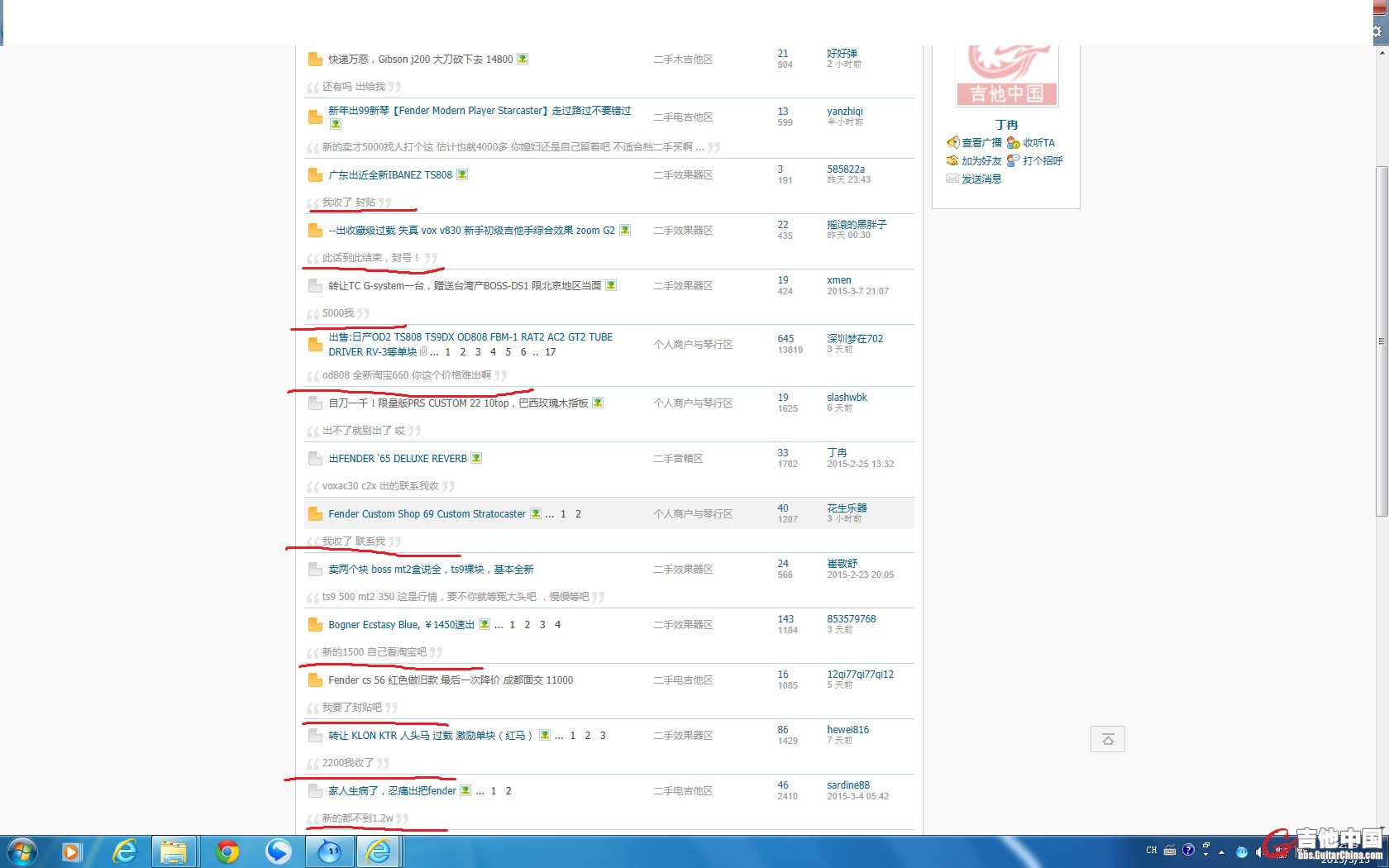Go to page 2 of Custom Shop 69 thread
1389x868 pixels.
(578, 514)
